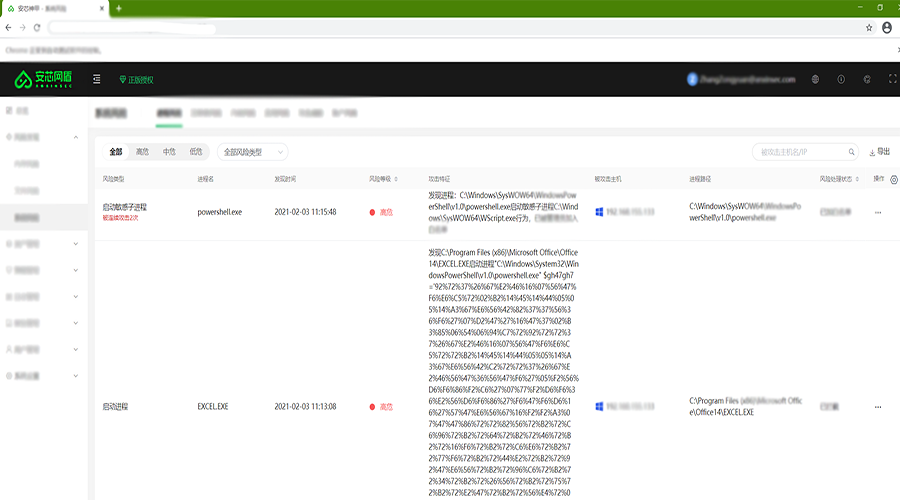The height and width of the screenshot is (500, 900).
Task: Click the magnifier search icon
Action: point(851,152)
